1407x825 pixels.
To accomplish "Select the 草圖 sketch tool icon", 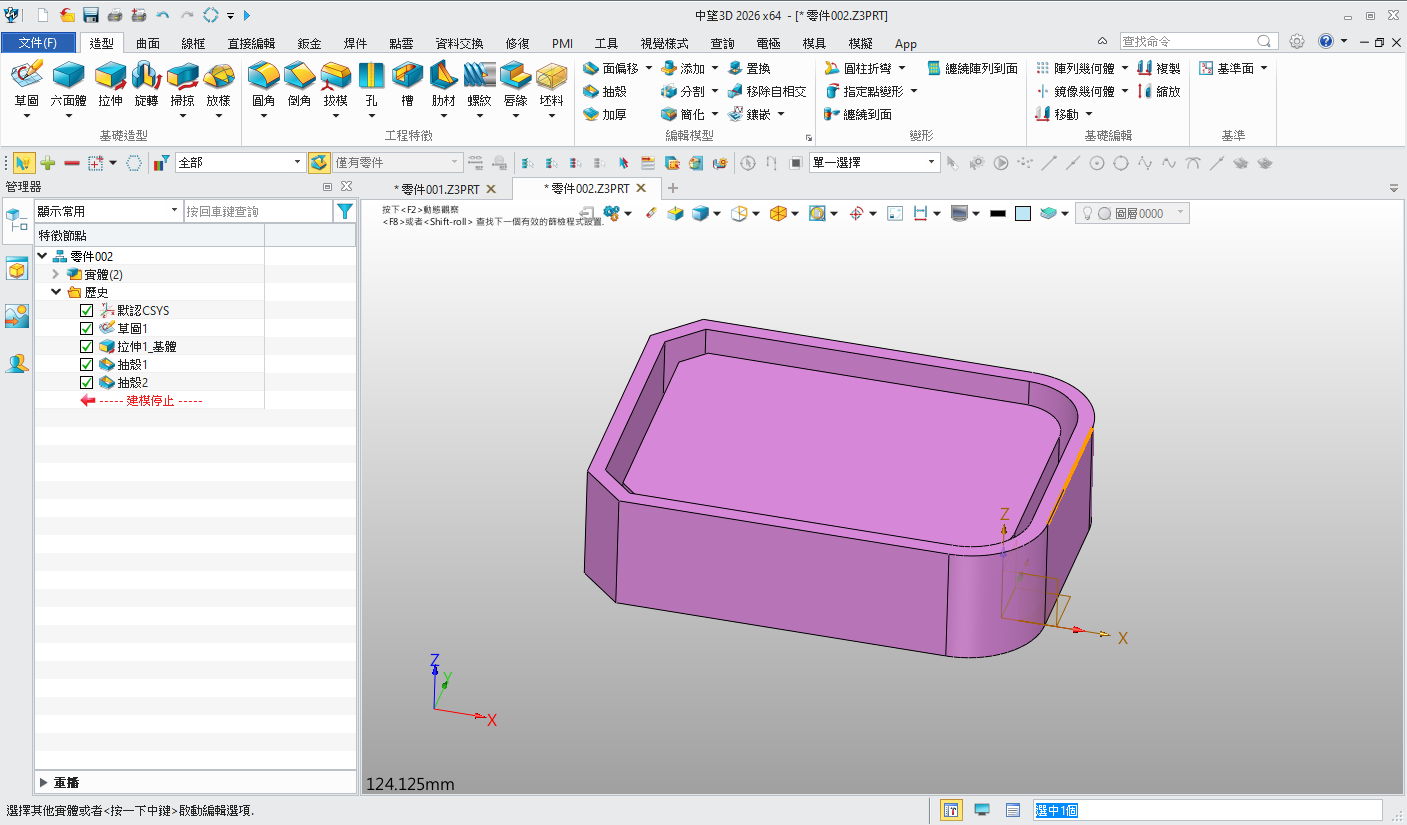I will tap(27, 75).
